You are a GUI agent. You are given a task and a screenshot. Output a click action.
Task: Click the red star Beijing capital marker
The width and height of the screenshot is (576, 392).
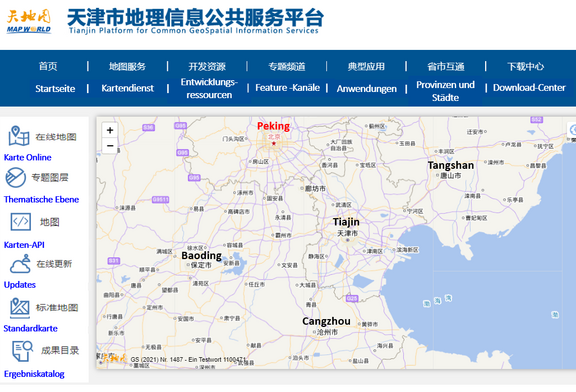(x=274, y=143)
